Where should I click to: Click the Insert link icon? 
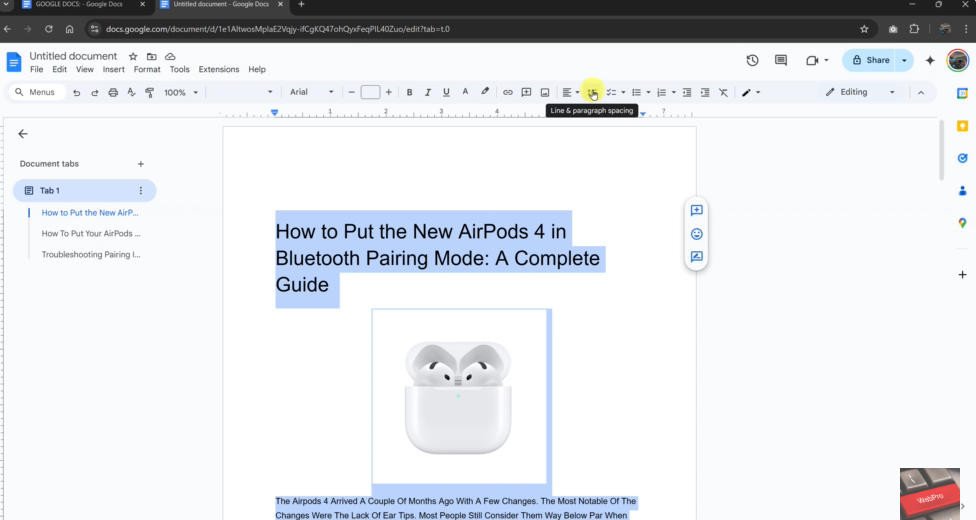click(508, 92)
